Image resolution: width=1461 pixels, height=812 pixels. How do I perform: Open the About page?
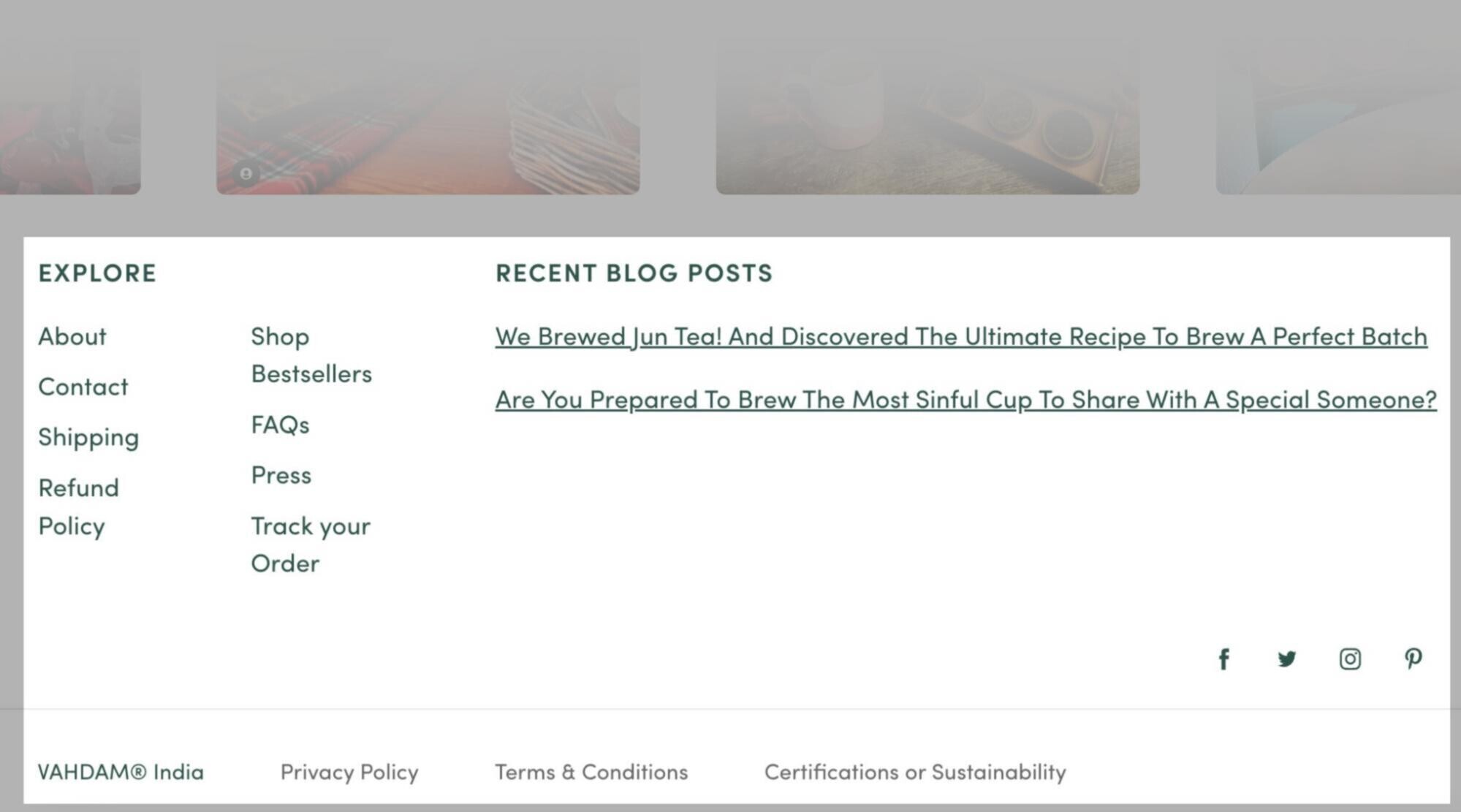tap(71, 335)
